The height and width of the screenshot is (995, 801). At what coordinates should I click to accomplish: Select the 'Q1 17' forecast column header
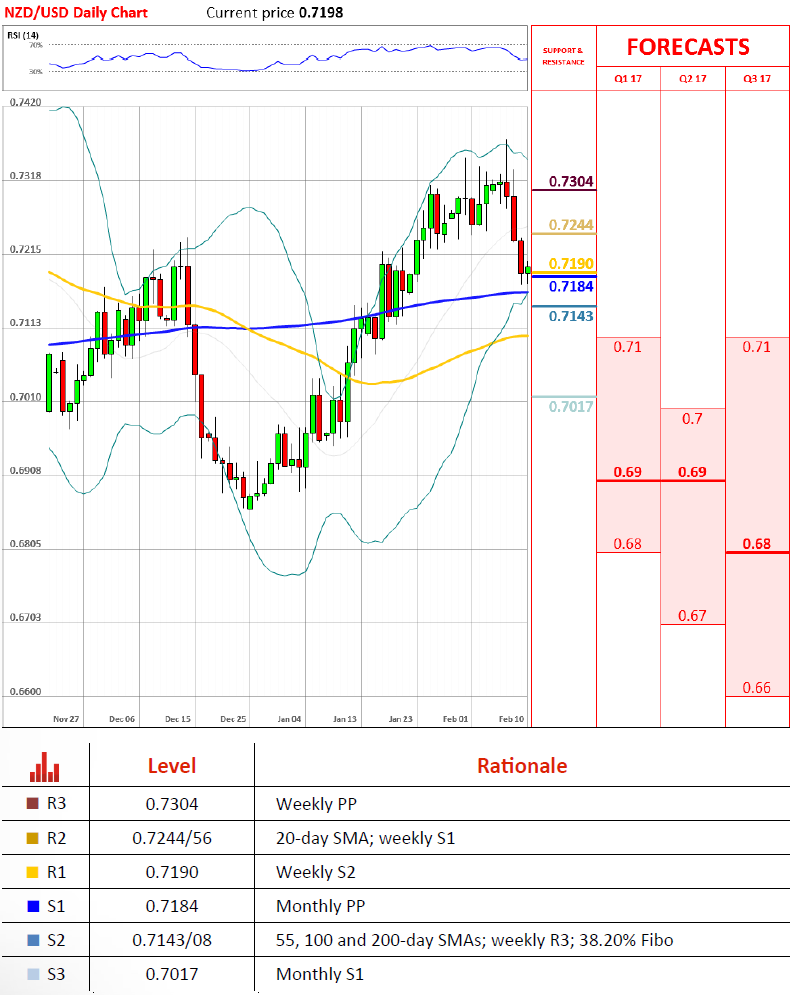628,79
